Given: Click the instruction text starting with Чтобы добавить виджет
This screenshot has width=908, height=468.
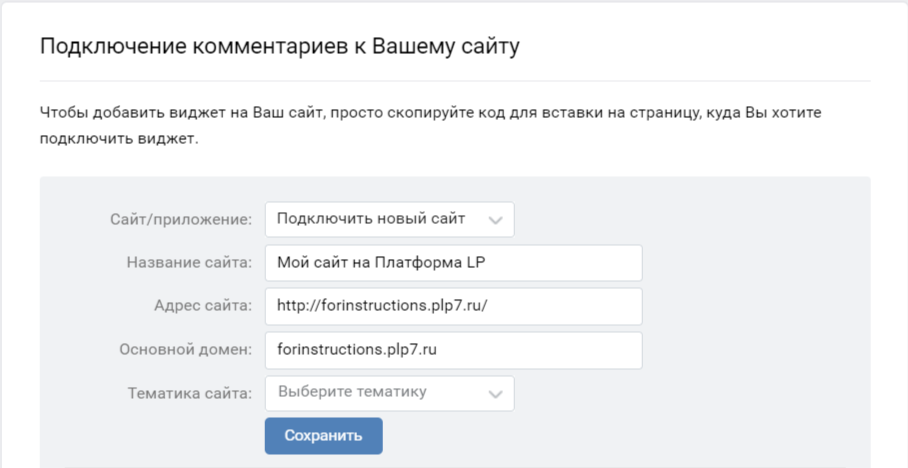Looking at the screenshot, I should tap(430, 113).
